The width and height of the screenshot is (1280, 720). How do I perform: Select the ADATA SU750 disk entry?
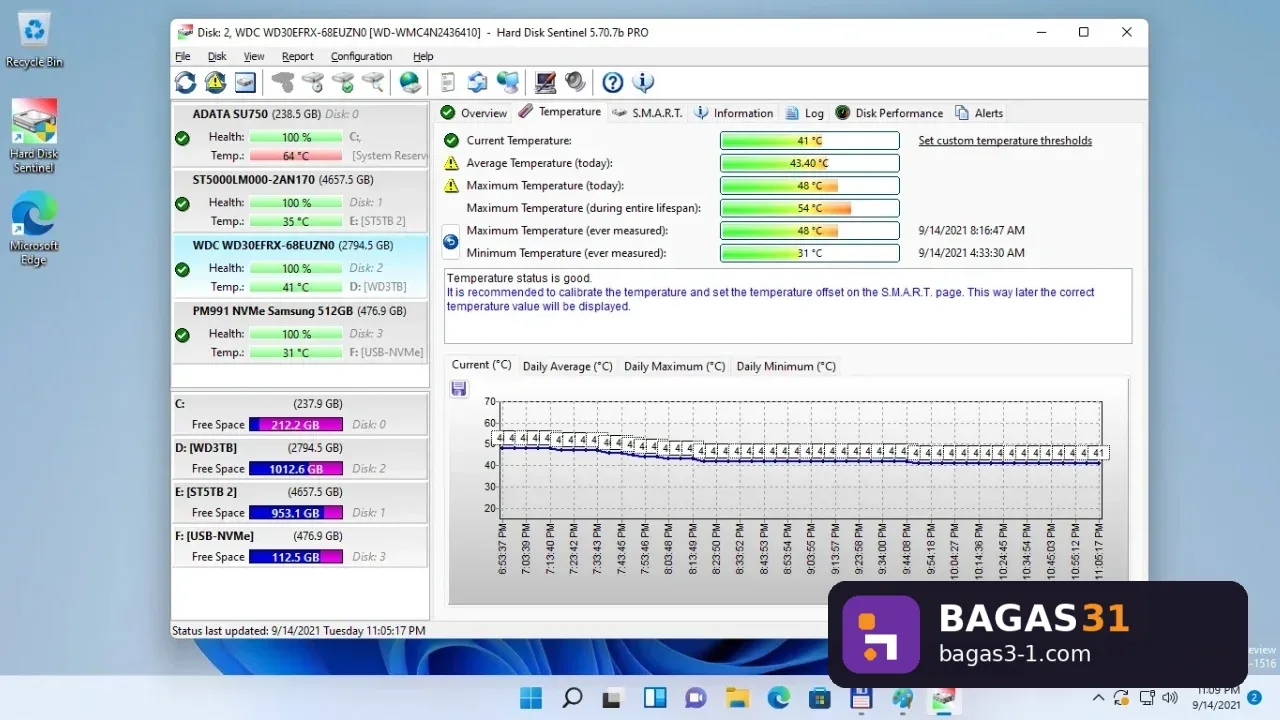(x=300, y=134)
